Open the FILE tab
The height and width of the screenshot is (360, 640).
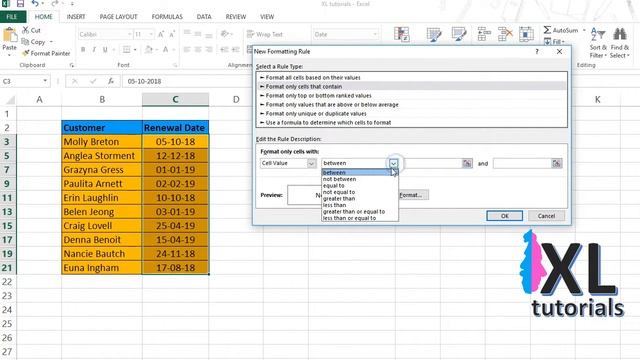tap(12, 17)
